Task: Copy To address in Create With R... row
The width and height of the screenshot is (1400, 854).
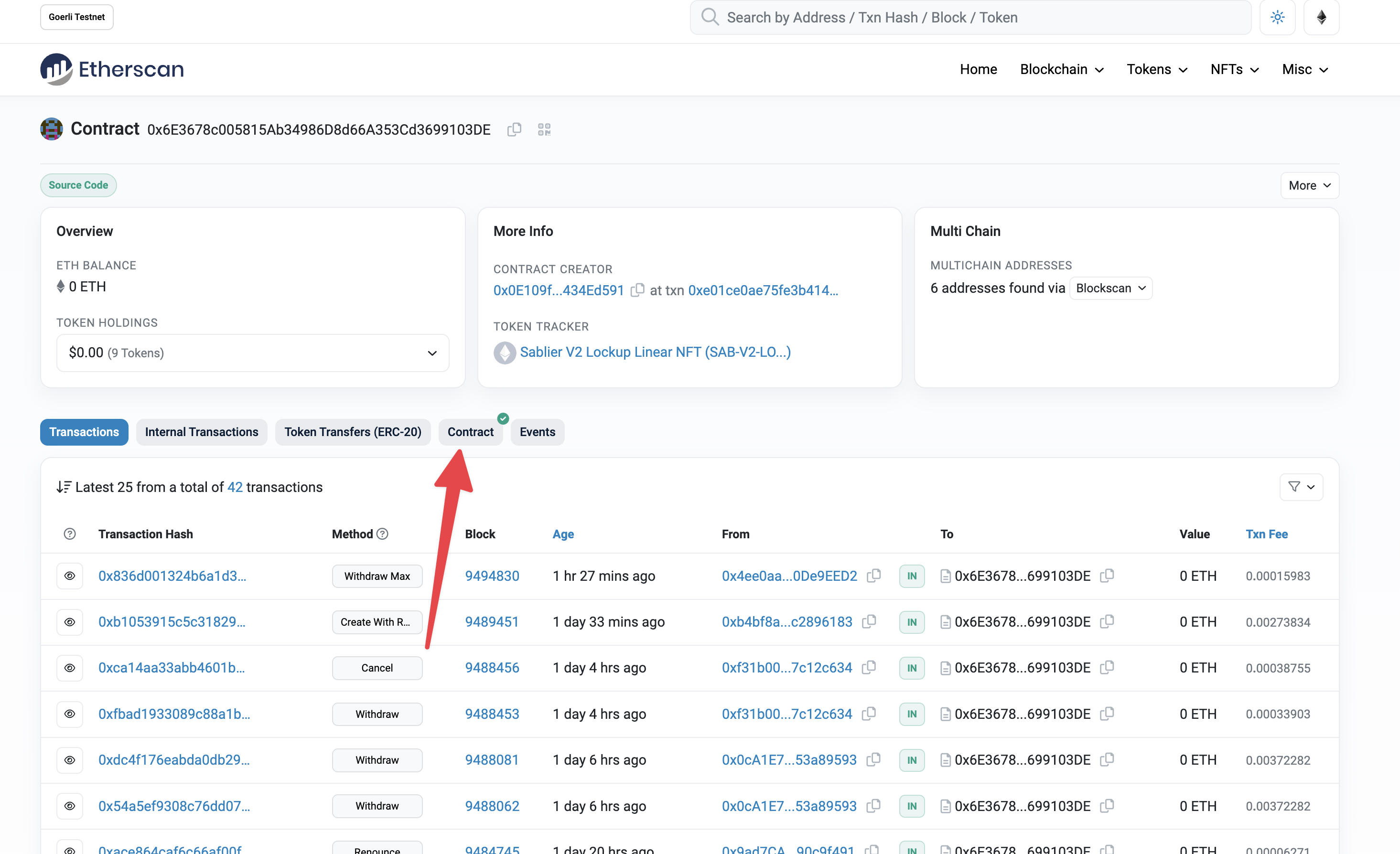Action: [1107, 622]
